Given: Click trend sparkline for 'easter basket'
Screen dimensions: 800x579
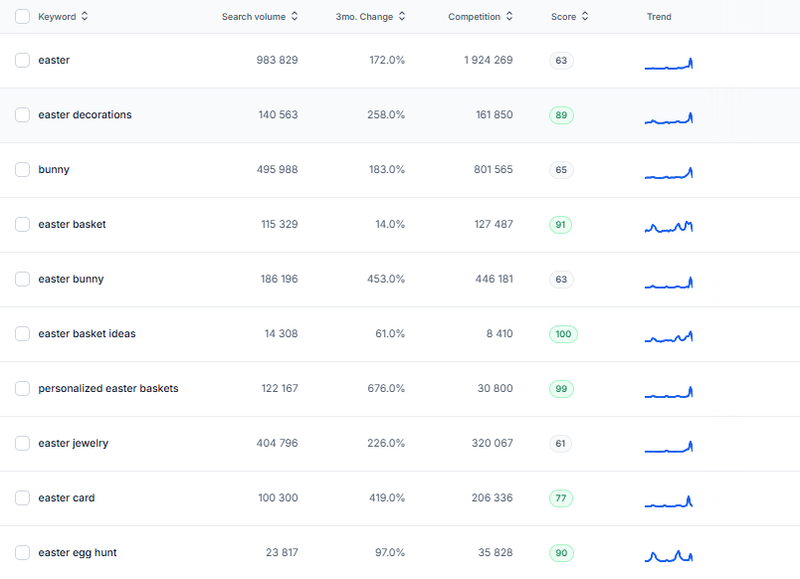Looking at the screenshot, I should [x=669, y=226].
